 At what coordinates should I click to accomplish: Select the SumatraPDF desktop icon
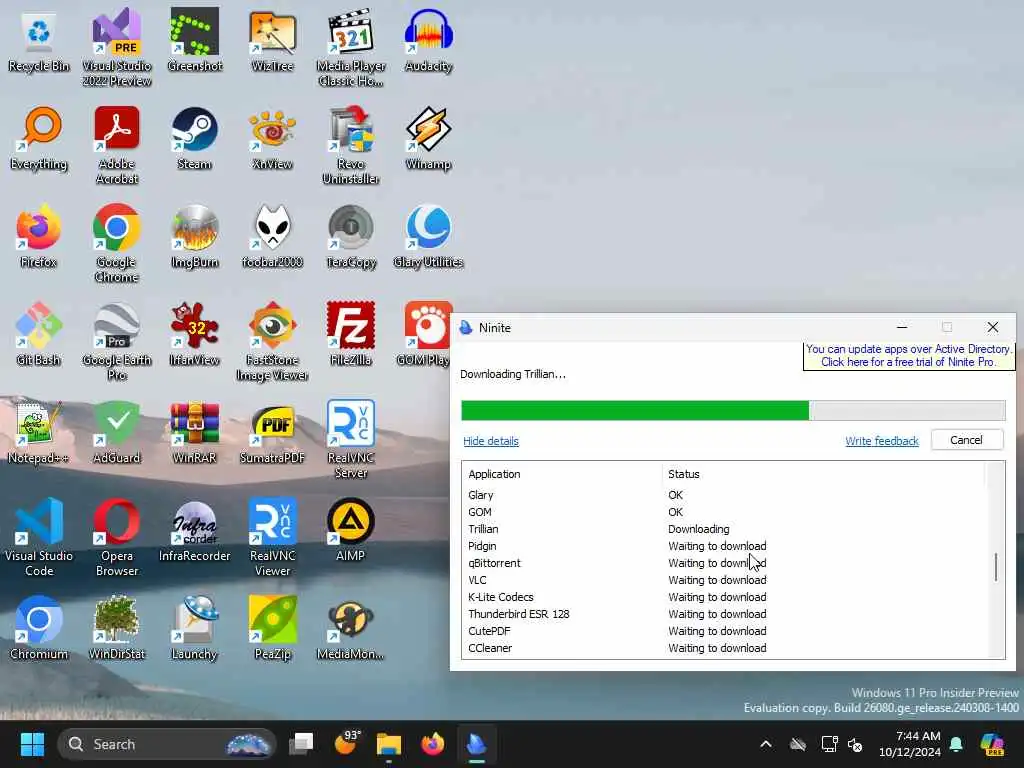(272, 433)
